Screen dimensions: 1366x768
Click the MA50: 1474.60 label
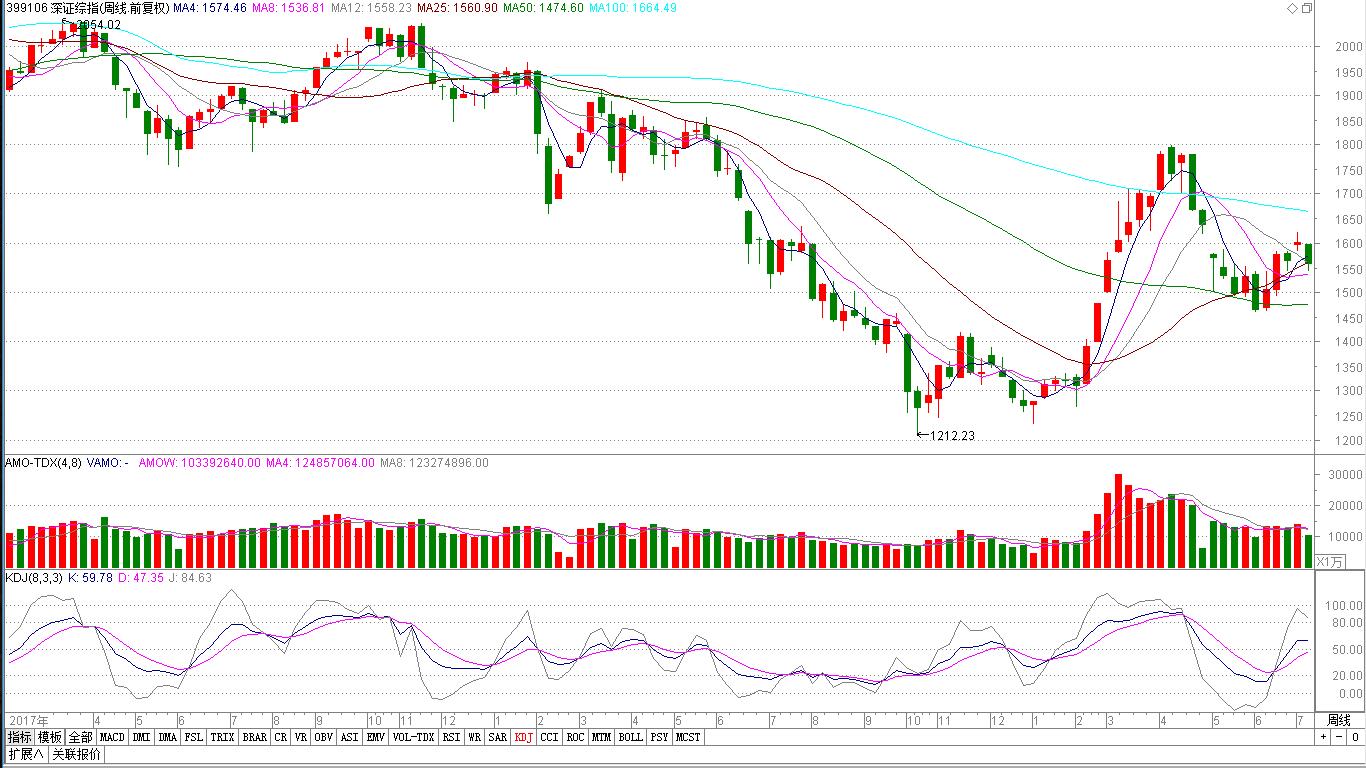pyautogui.click(x=544, y=8)
